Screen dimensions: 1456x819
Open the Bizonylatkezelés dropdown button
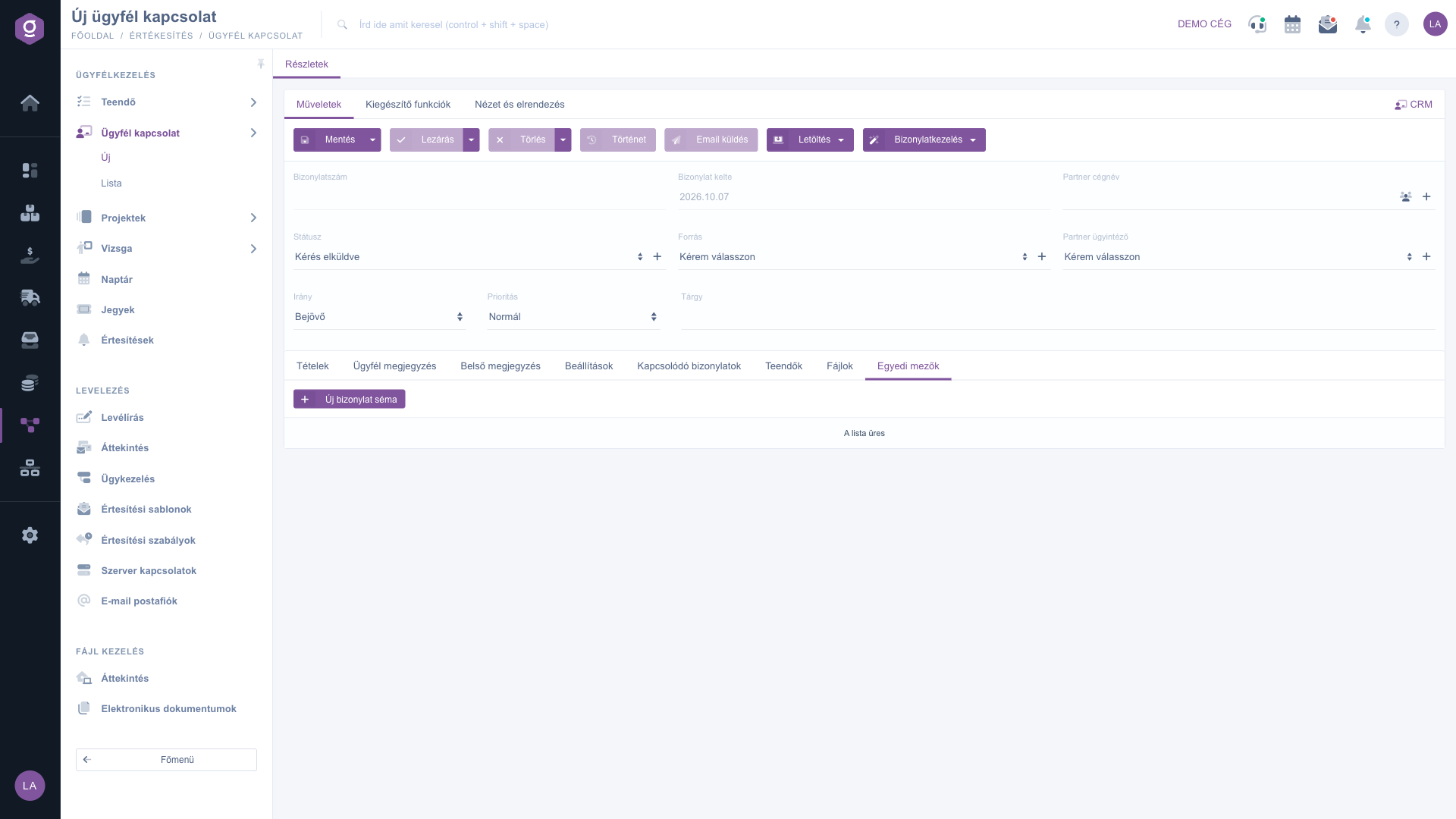924,140
